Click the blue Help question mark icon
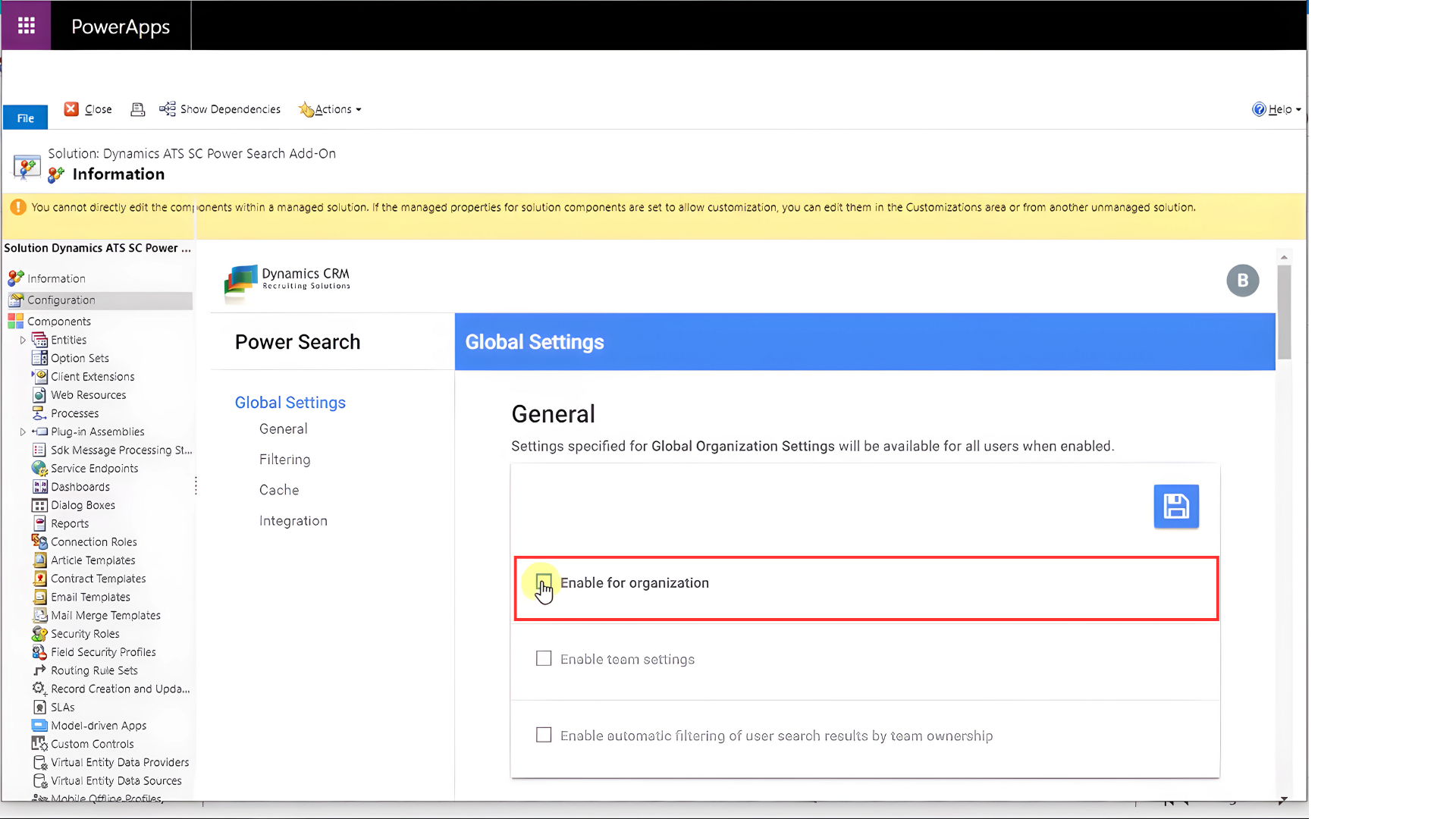 (x=1259, y=109)
